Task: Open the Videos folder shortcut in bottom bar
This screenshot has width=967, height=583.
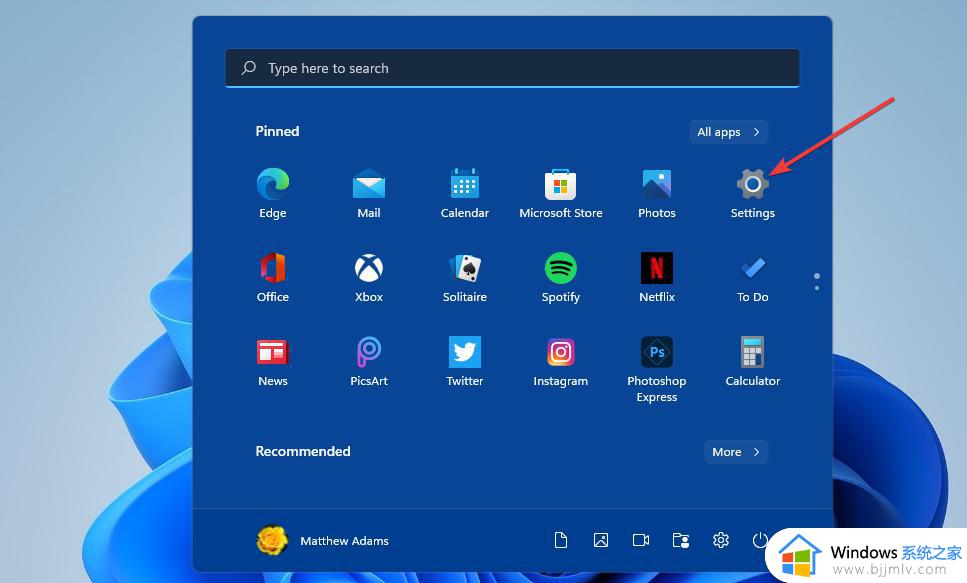Action: click(x=641, y=540)
